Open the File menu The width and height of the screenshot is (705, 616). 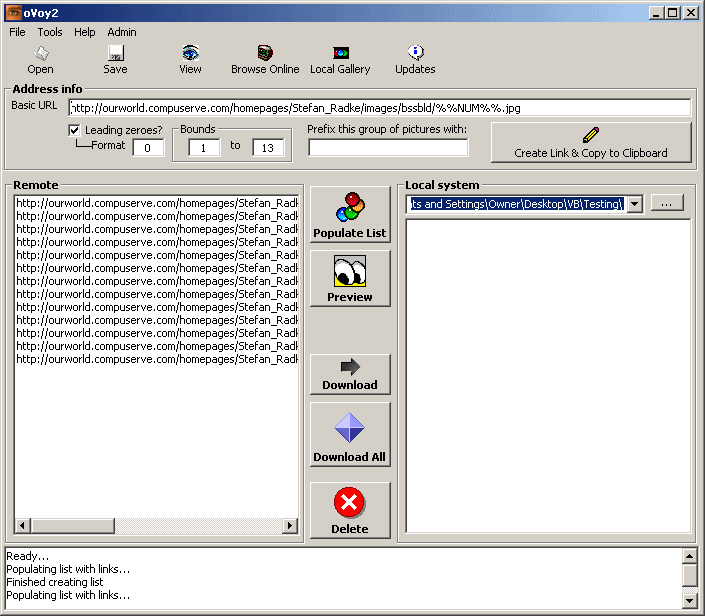[x=18, y=32]
